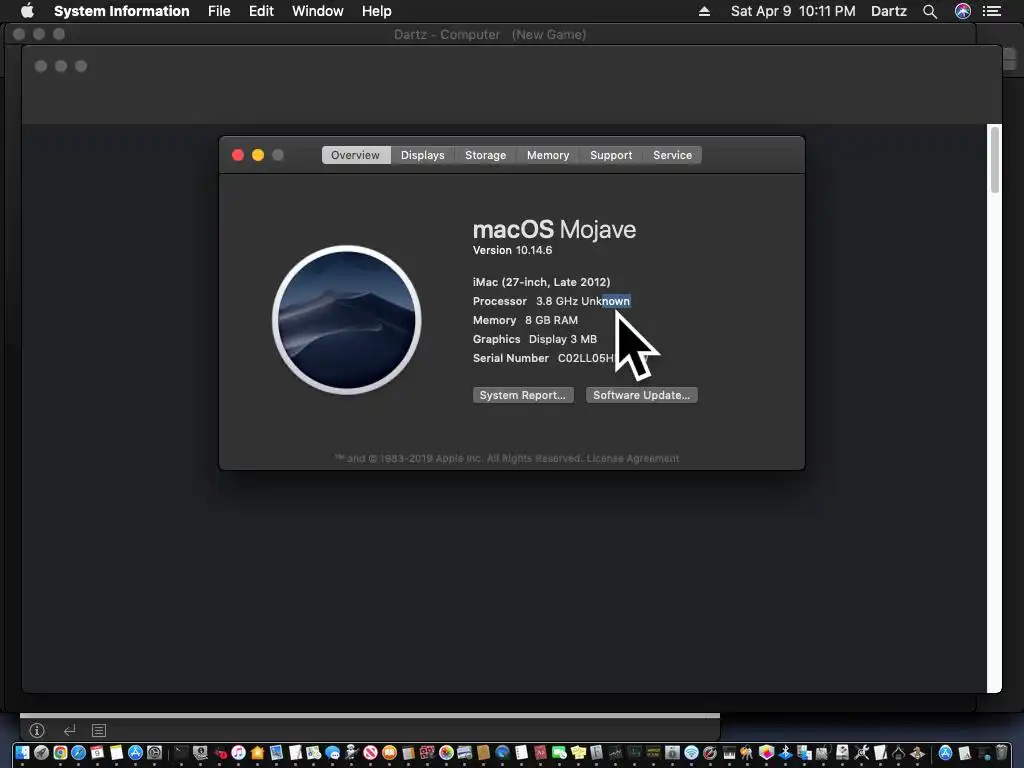Click the Software Update... button
Screen dimensions: 1024x768
(641, 395)
